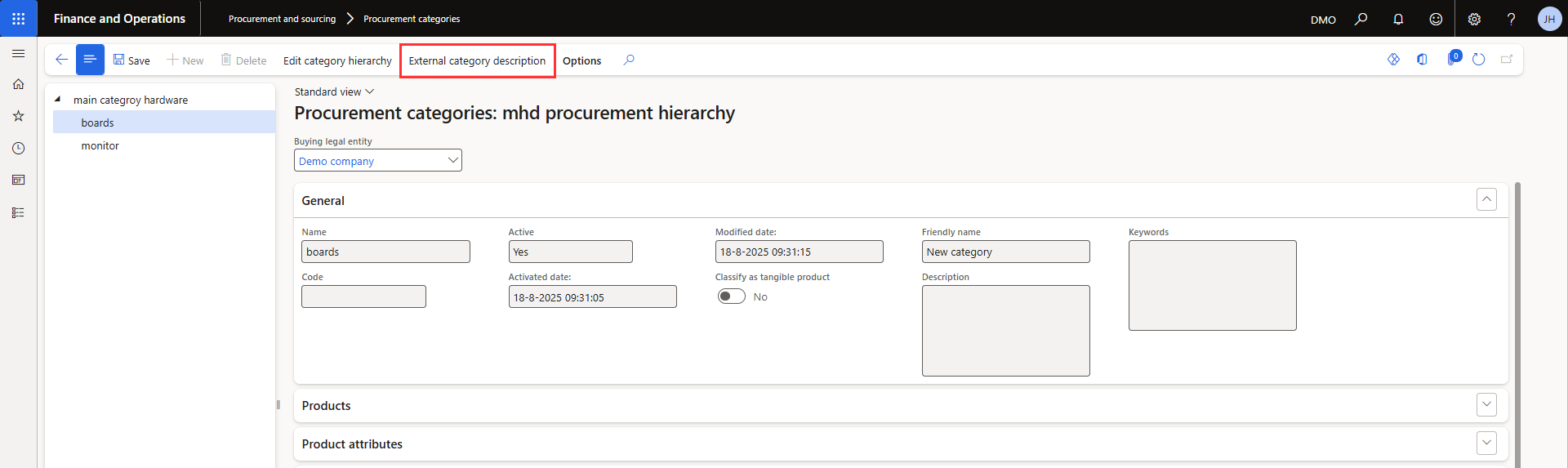Open Workspaces icon in left sidebar

pyautogui.click(x=18, y=180)
